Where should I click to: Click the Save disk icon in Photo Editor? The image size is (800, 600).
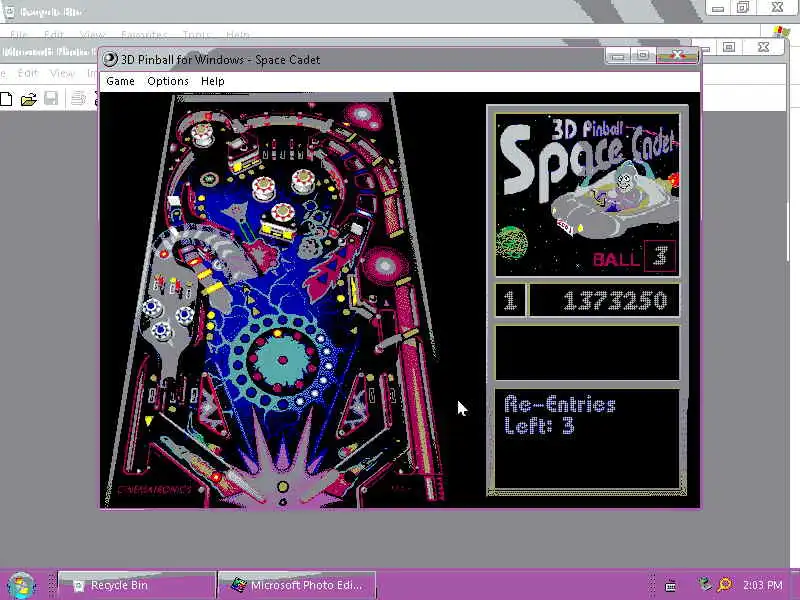tap(51, 98)
